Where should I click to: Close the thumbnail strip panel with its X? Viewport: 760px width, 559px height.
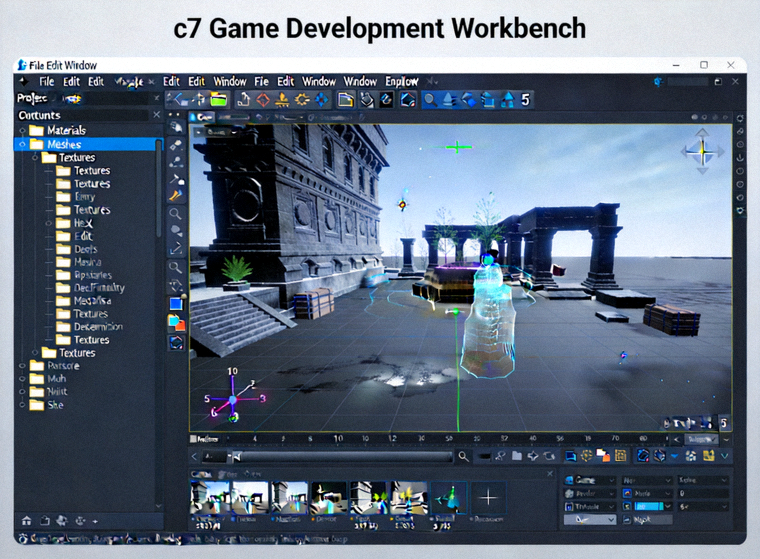click(550, 474)
